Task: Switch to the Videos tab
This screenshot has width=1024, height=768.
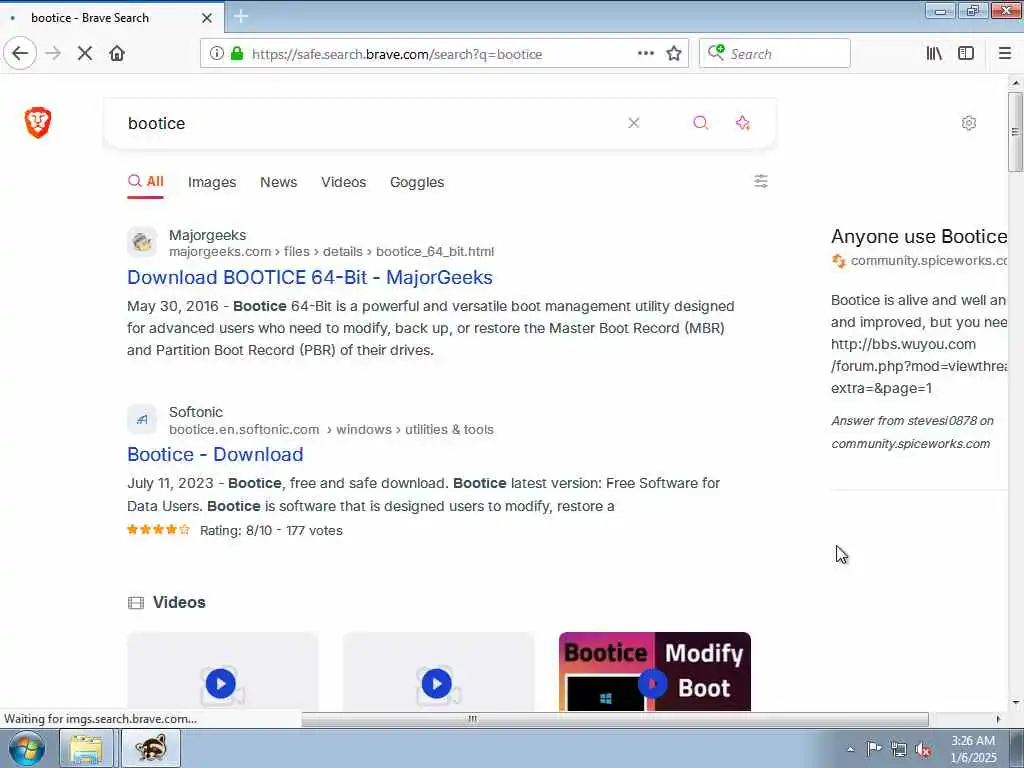Action: [x=344, y=182]
